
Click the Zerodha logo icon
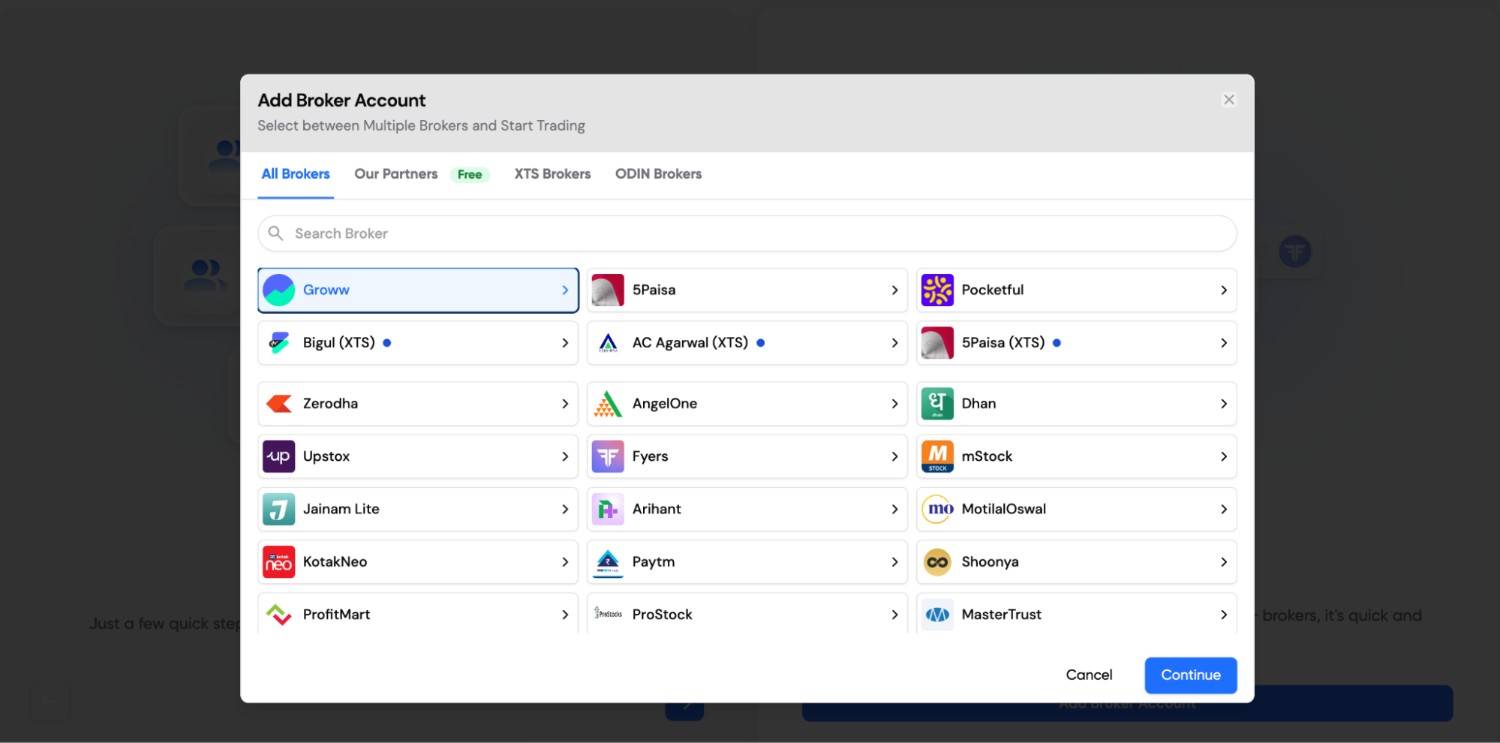[x=279, y=404]
